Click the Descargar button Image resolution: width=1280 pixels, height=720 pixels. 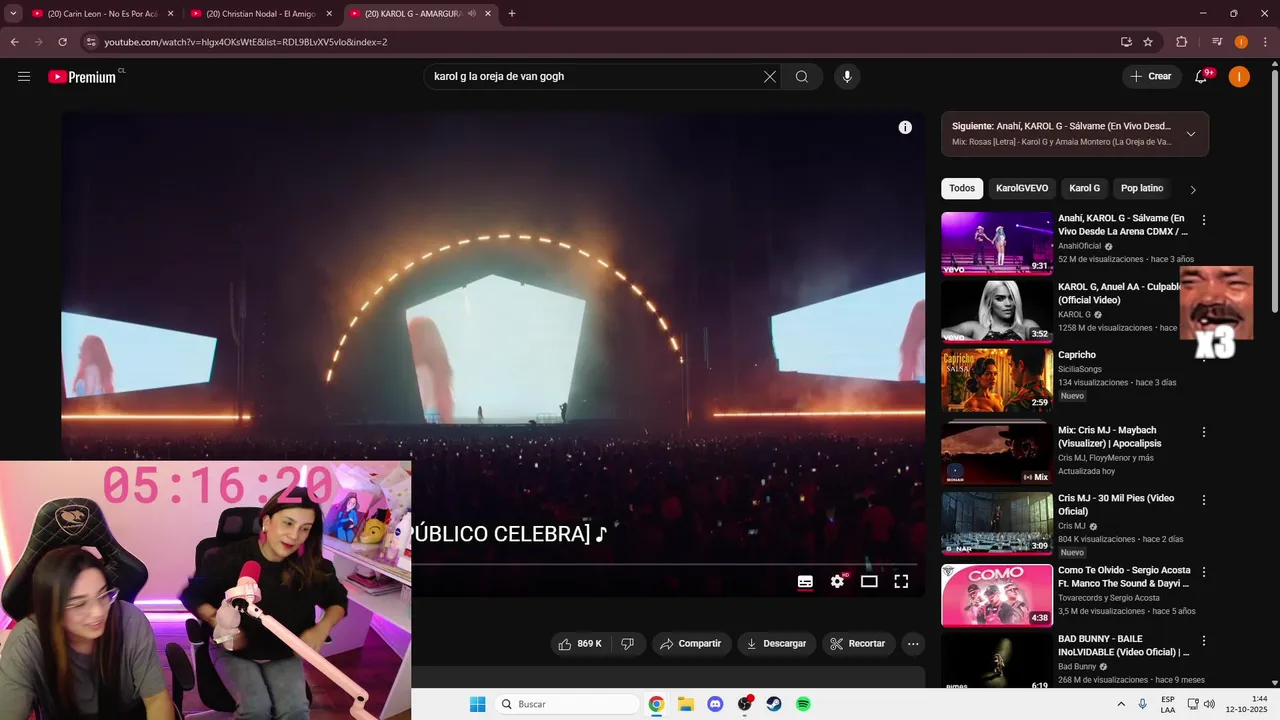(x=777, y=644)
